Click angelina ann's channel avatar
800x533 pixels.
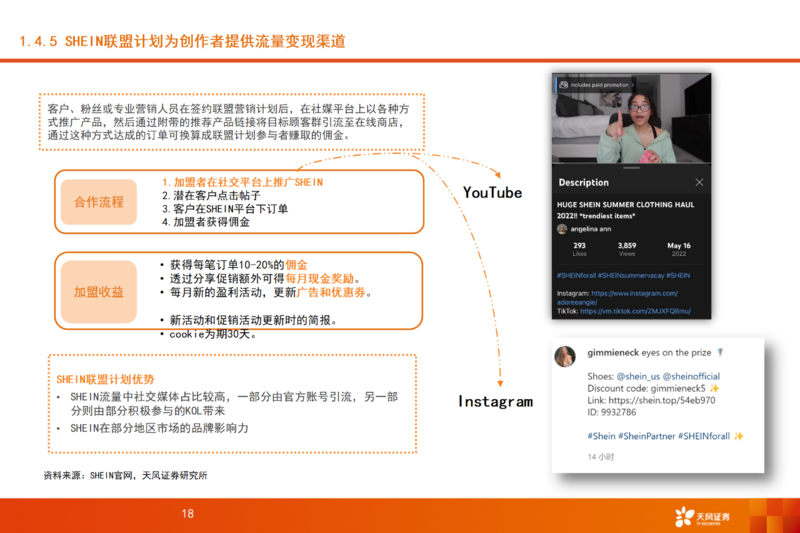pos(562,228)
